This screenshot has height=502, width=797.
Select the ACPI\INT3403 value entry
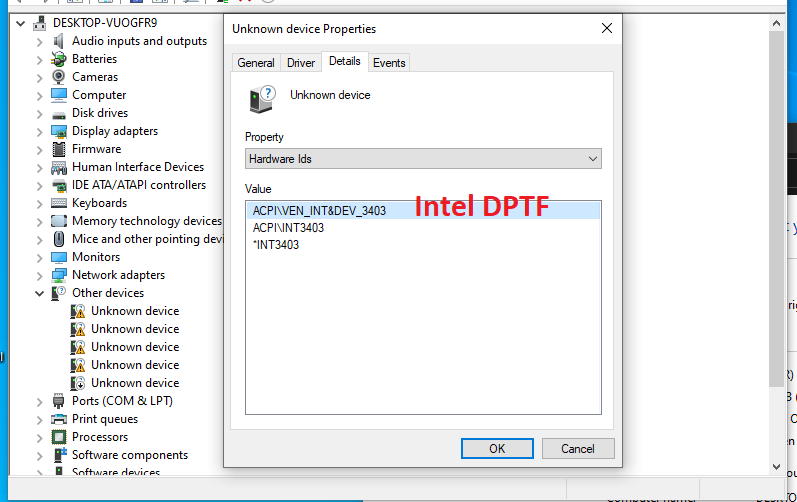pyautogui.click(x=288, y=228)
